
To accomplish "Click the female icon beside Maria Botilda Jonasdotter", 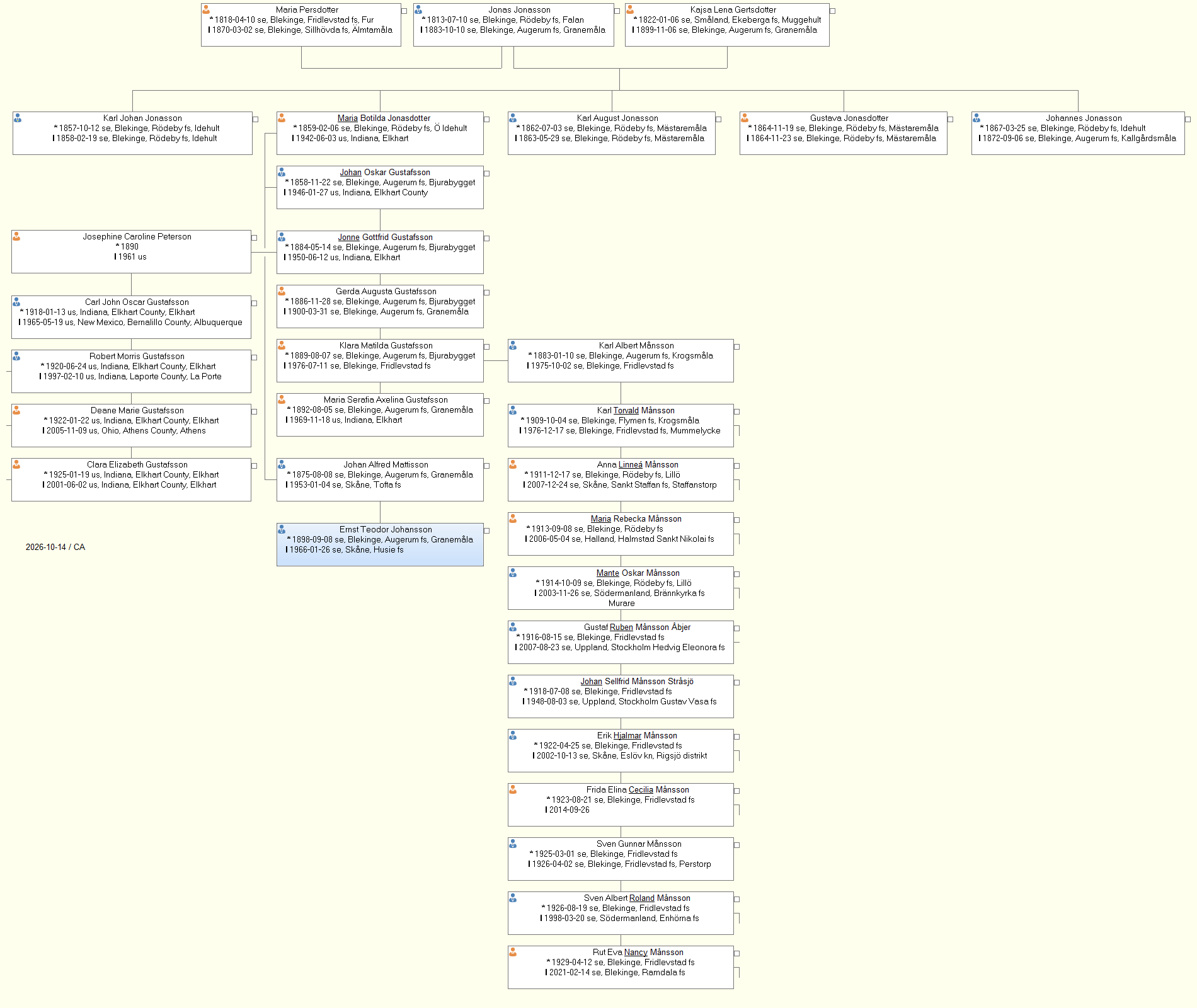I will 282,118.
